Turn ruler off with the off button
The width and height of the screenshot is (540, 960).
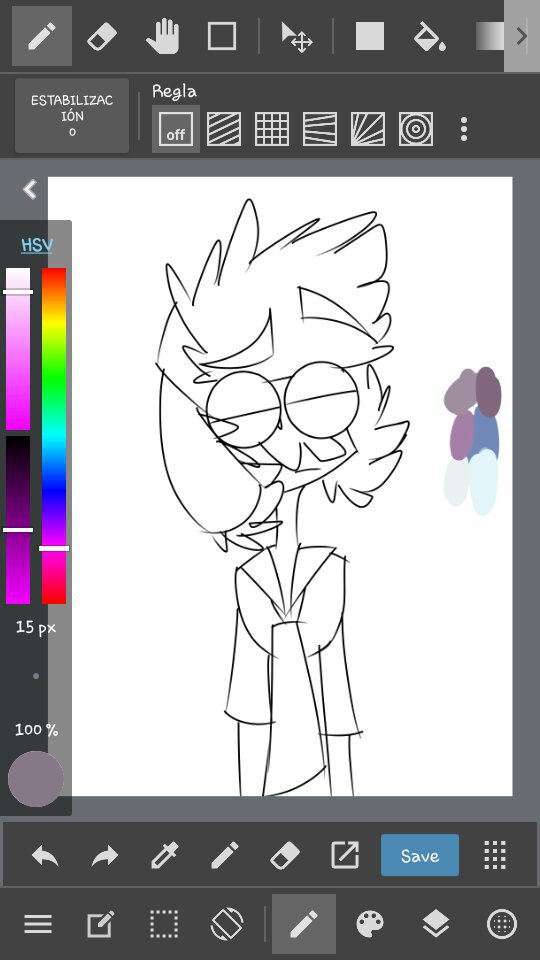coord(176,129)
